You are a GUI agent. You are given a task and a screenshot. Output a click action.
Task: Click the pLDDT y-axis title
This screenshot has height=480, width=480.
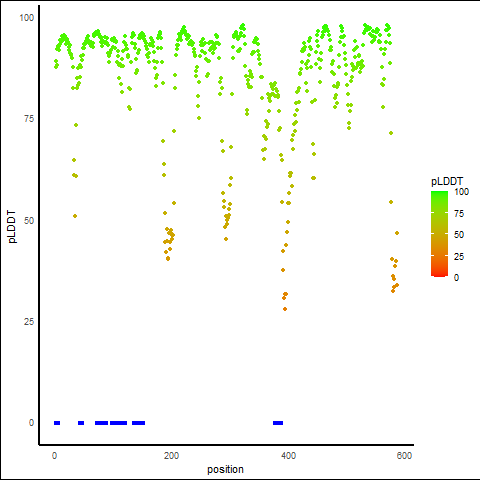(12, 227)
